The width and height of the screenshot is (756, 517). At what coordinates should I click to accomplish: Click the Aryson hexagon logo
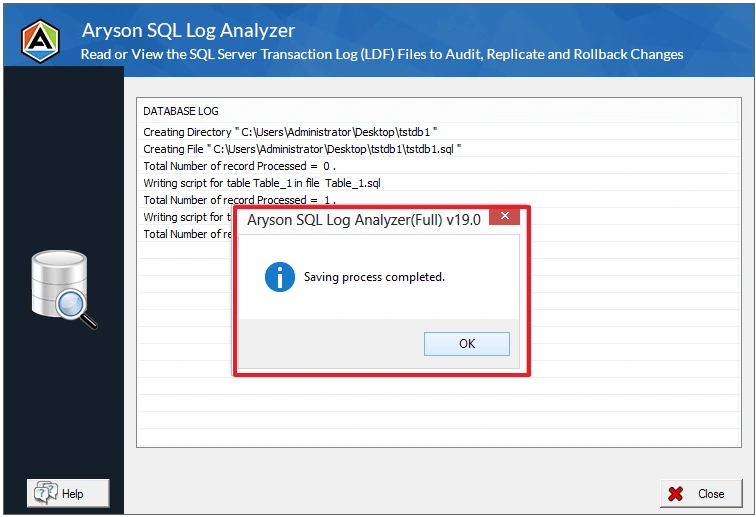coord(40,41)
